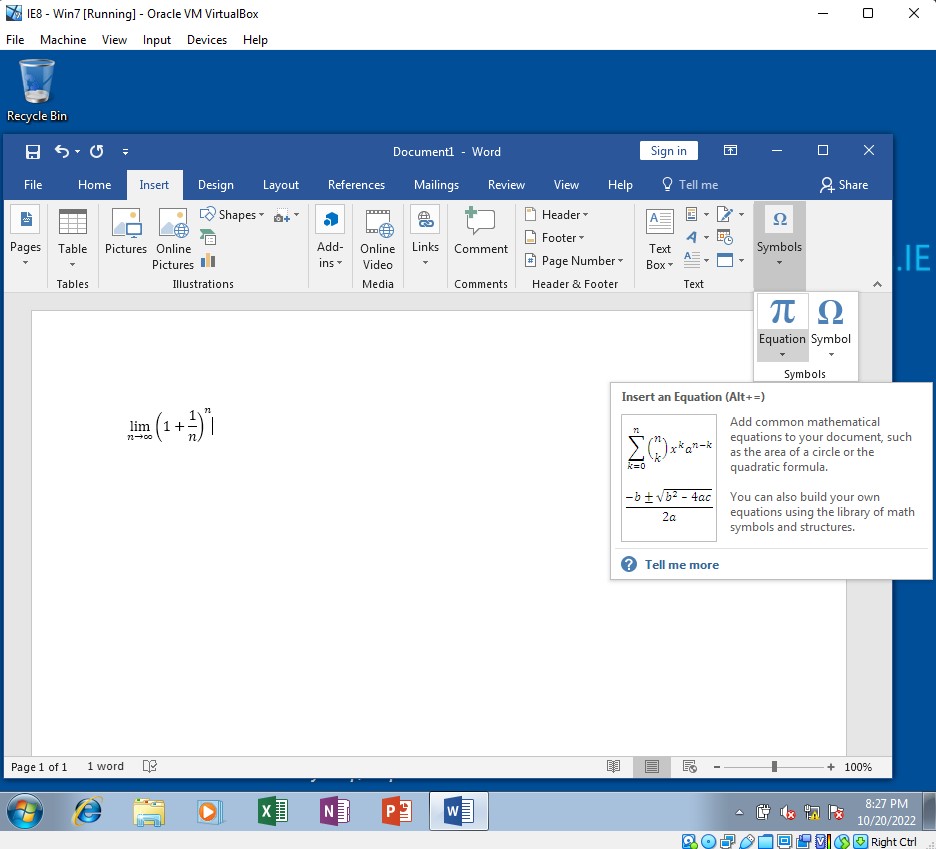Switch to Web Layout view

(689, 767)
